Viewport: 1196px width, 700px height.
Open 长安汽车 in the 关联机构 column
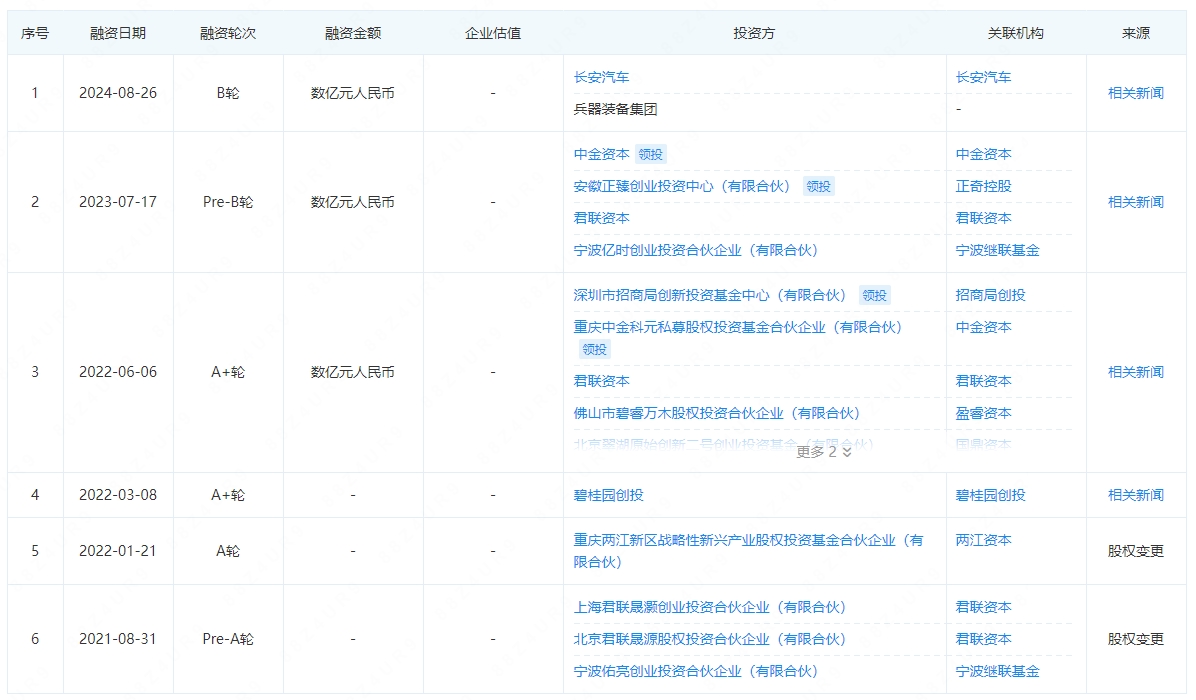click(x=983, y=77)
